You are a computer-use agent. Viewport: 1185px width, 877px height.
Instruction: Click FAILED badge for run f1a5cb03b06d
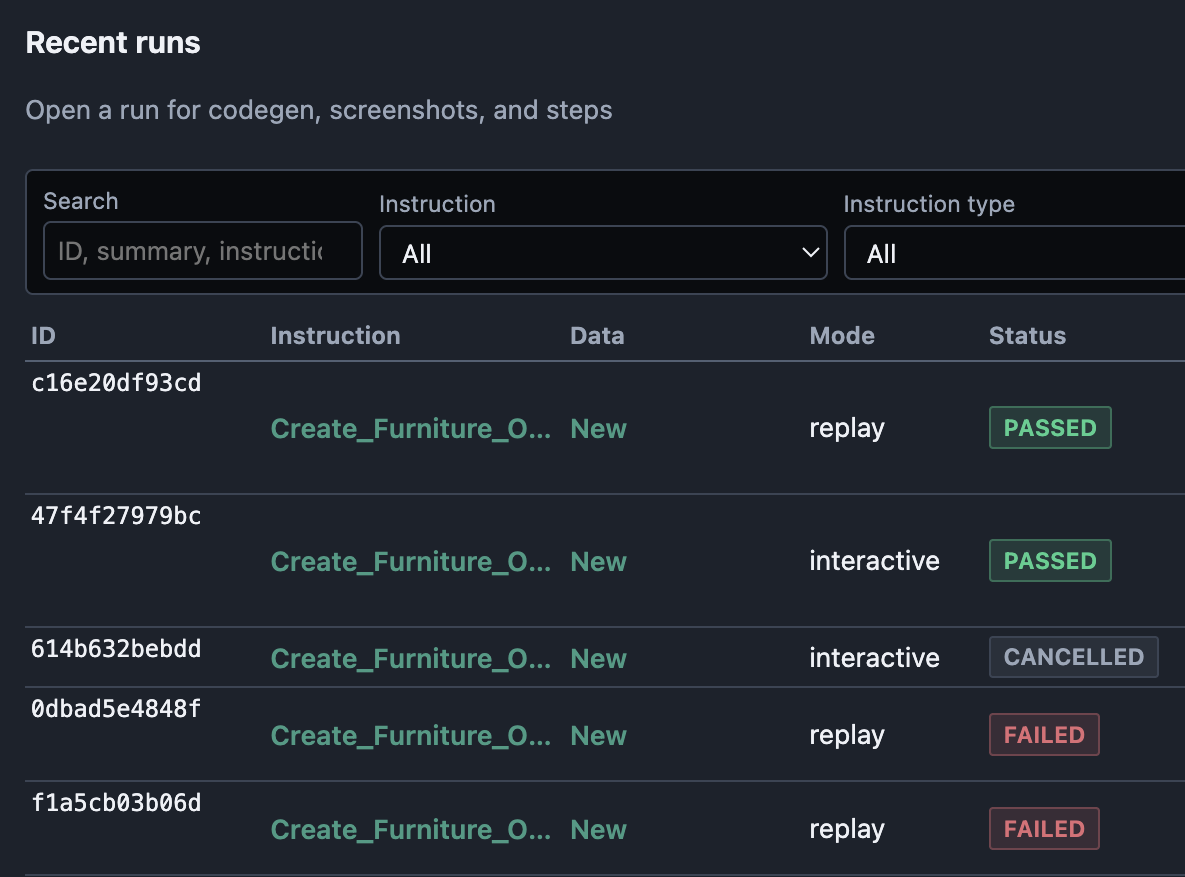click(1044, 829)
